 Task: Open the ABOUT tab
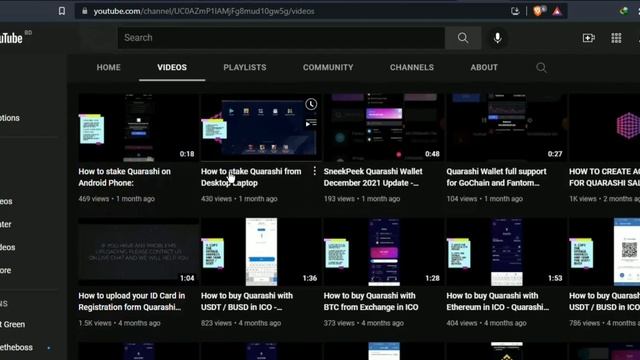click(x=484, y=67)
